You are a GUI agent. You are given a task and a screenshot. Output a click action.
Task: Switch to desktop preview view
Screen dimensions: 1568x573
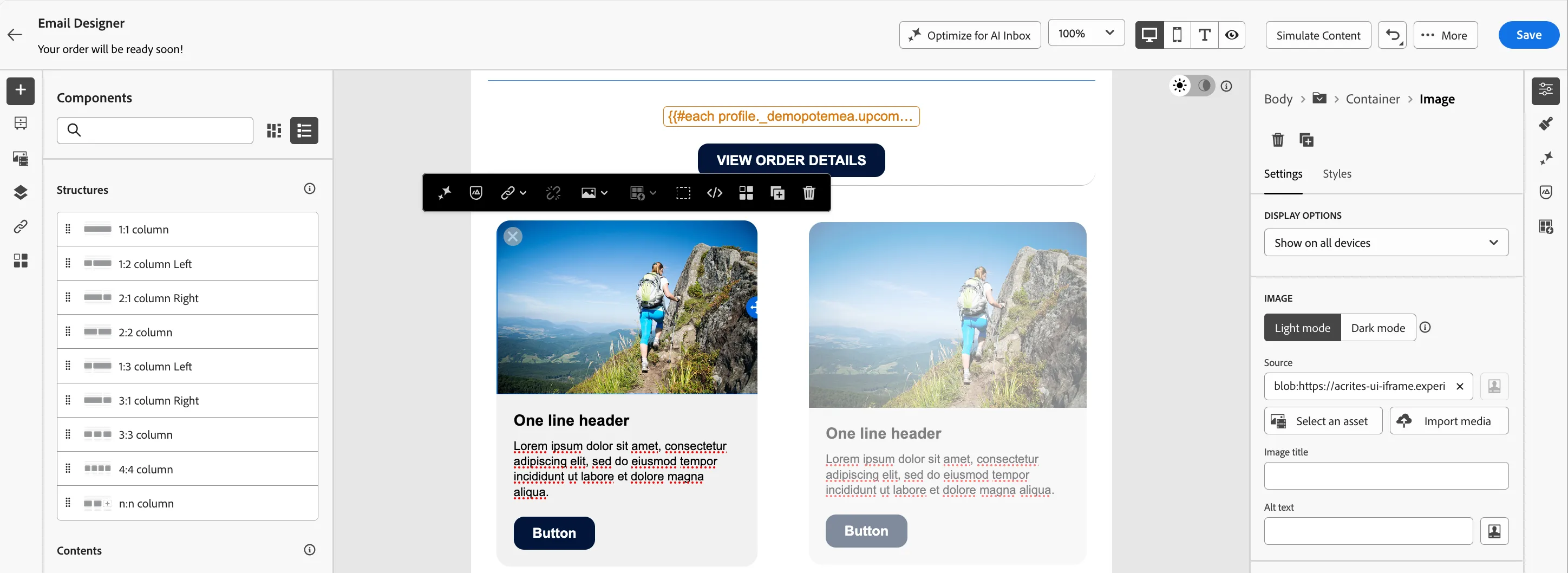click(x=1149, y=35)
